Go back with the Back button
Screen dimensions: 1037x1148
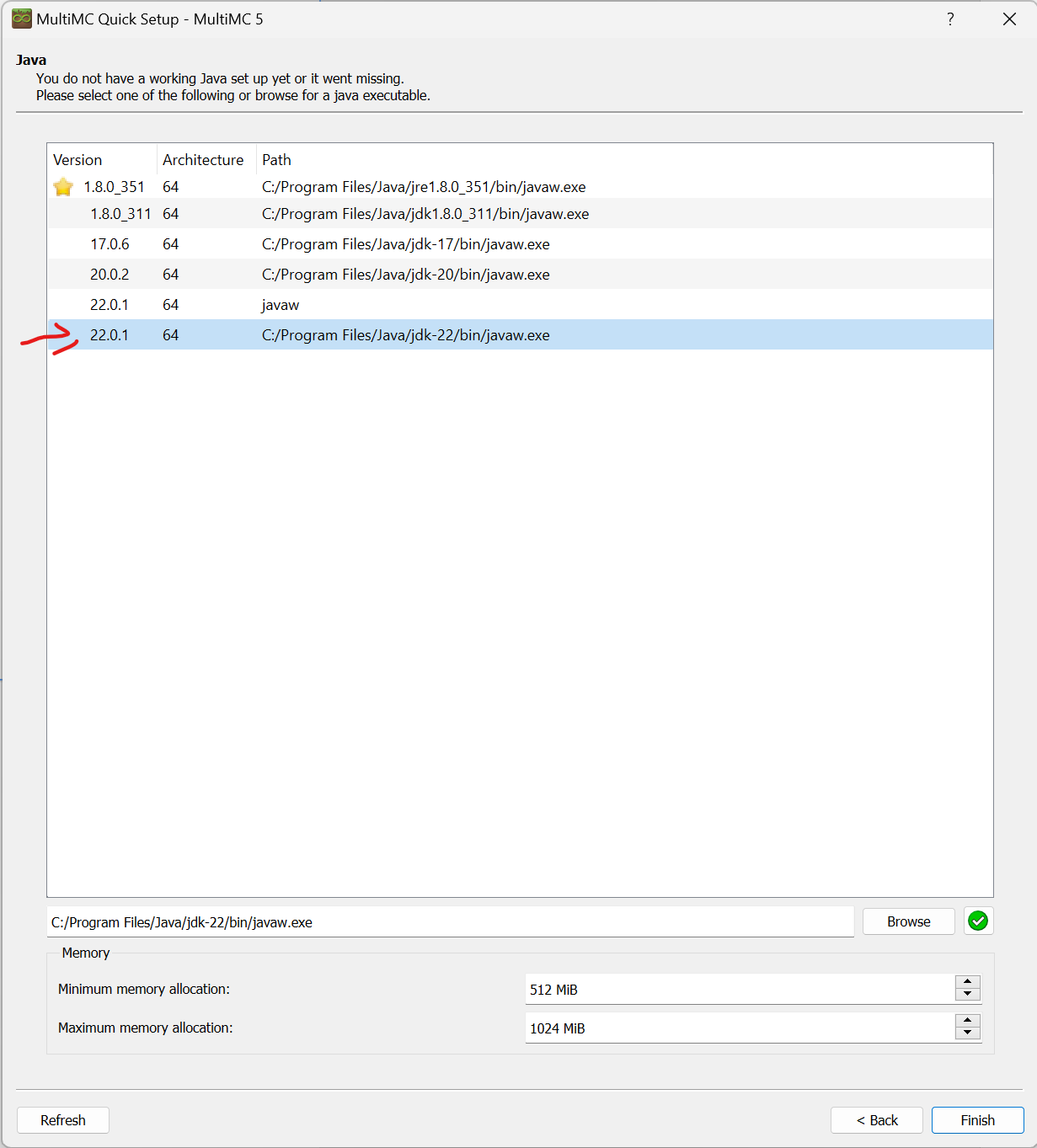(x=877, y=1120)
